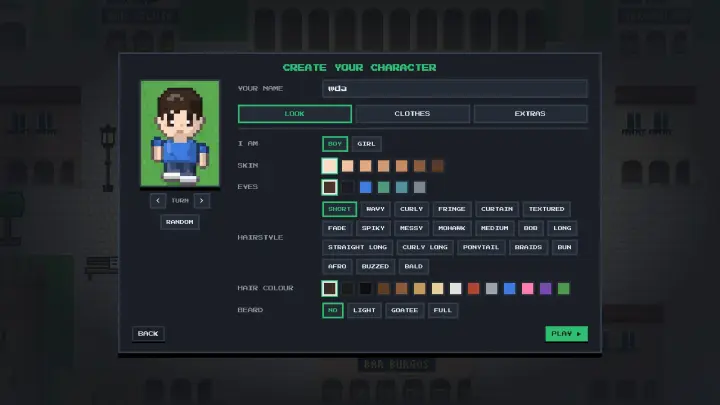Open the Extras tab
Viewport: 720px width, 405px height.
(x=530, y=114)
